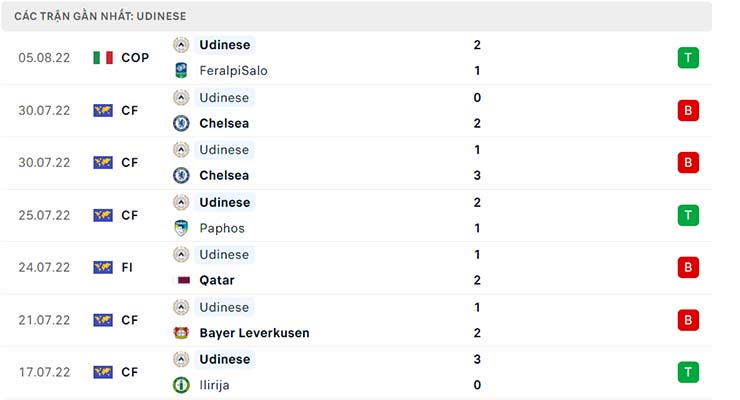Click the Qatar flag icon
The width and height of the screenshot is (740, 400).
pyautogui.click(x=181, y=281)
